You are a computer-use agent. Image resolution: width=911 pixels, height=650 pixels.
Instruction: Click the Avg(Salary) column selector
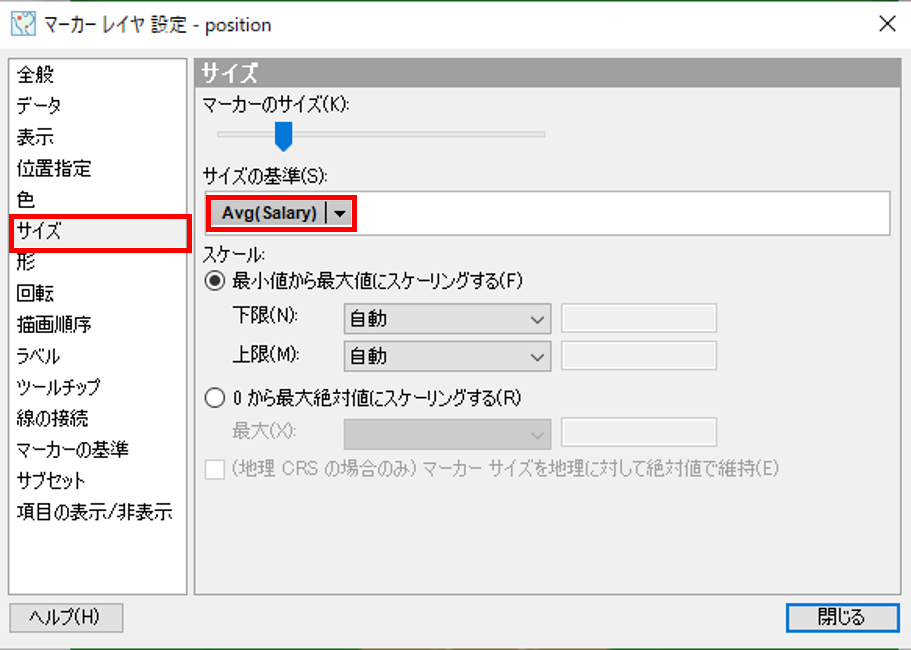click(x=269, y=213)
